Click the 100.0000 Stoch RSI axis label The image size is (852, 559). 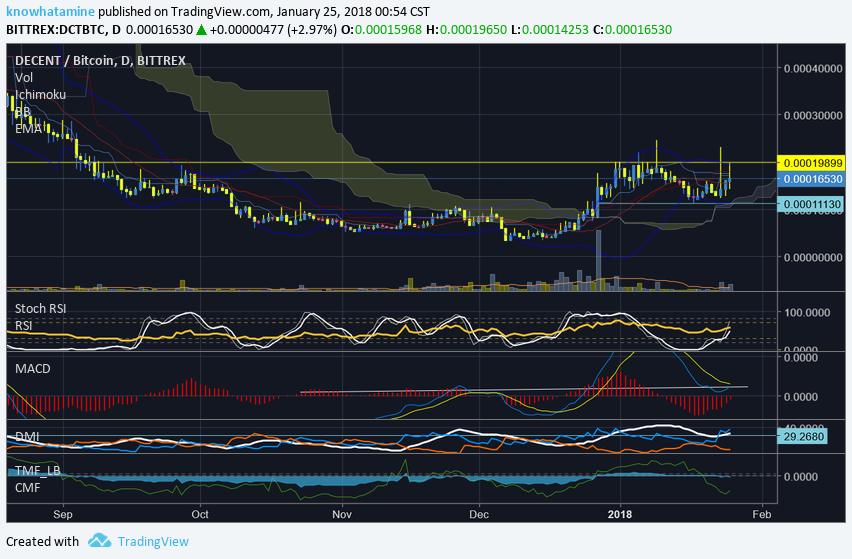tap(806, 312)
